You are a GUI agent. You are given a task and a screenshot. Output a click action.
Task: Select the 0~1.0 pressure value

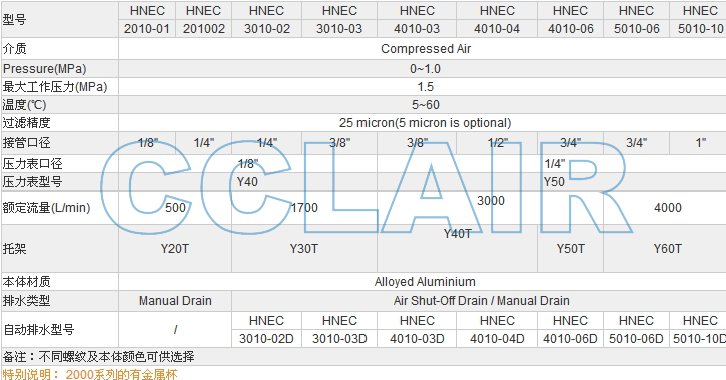pyautogui.click(x=425, y=69)
